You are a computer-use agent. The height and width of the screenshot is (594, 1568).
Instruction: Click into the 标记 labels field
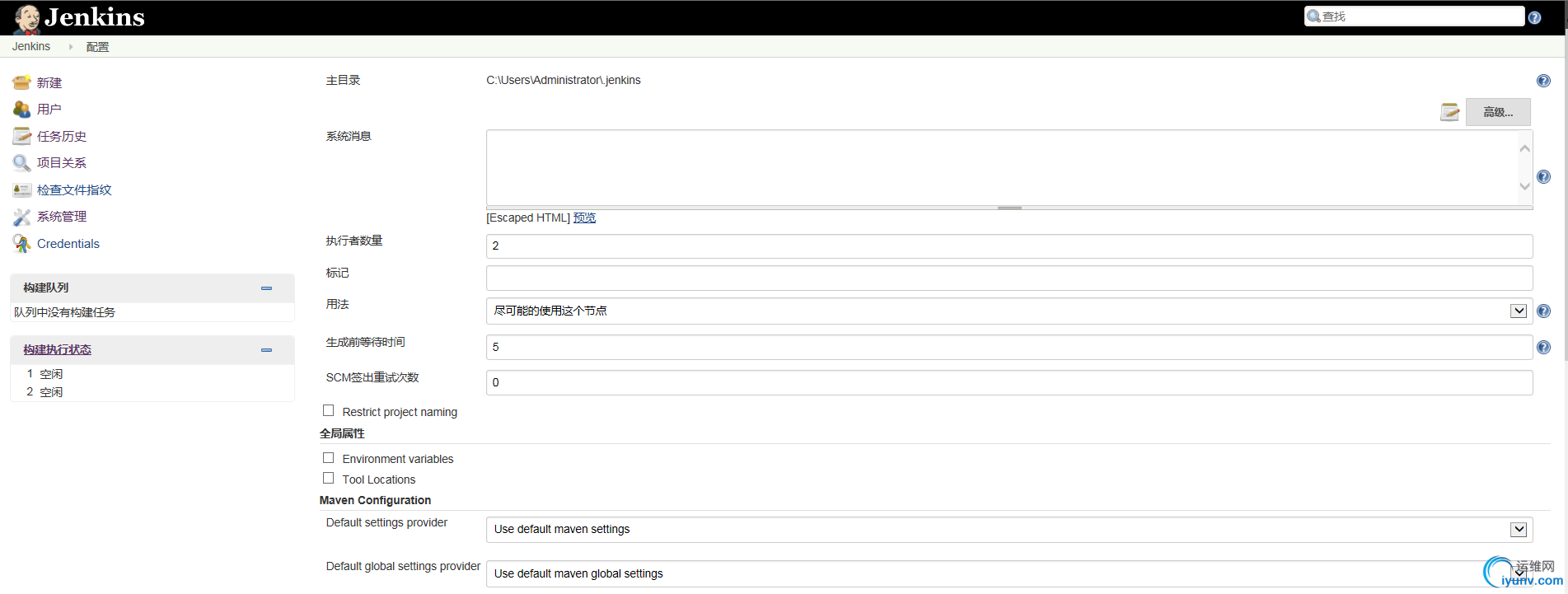pos(1009,278)
